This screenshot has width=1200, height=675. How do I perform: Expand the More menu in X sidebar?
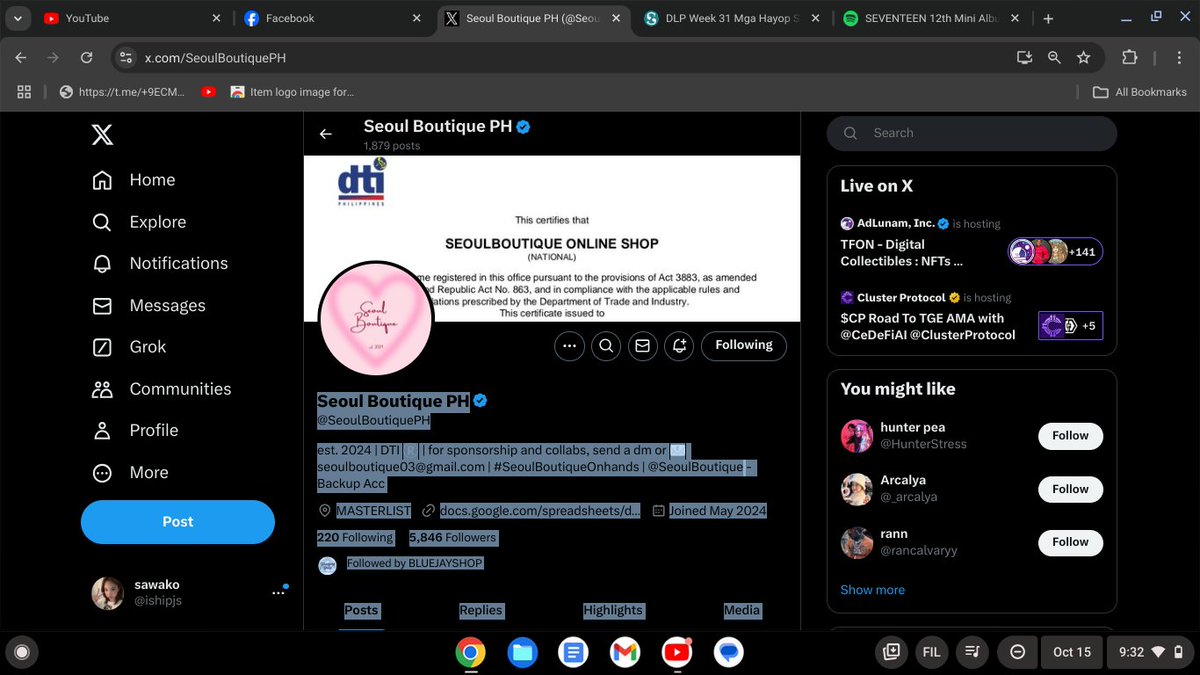point(130,472)
